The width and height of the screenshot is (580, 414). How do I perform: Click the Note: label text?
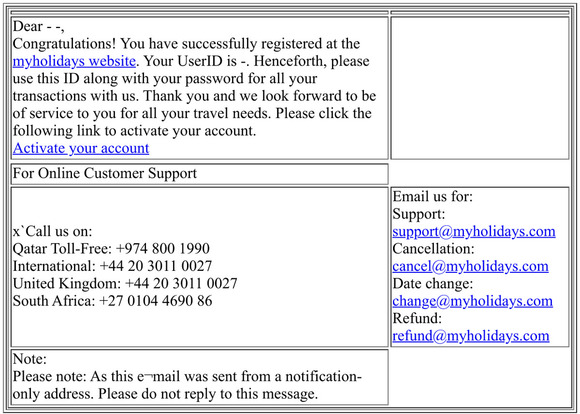pyautogui.click(x=30, y=359)
